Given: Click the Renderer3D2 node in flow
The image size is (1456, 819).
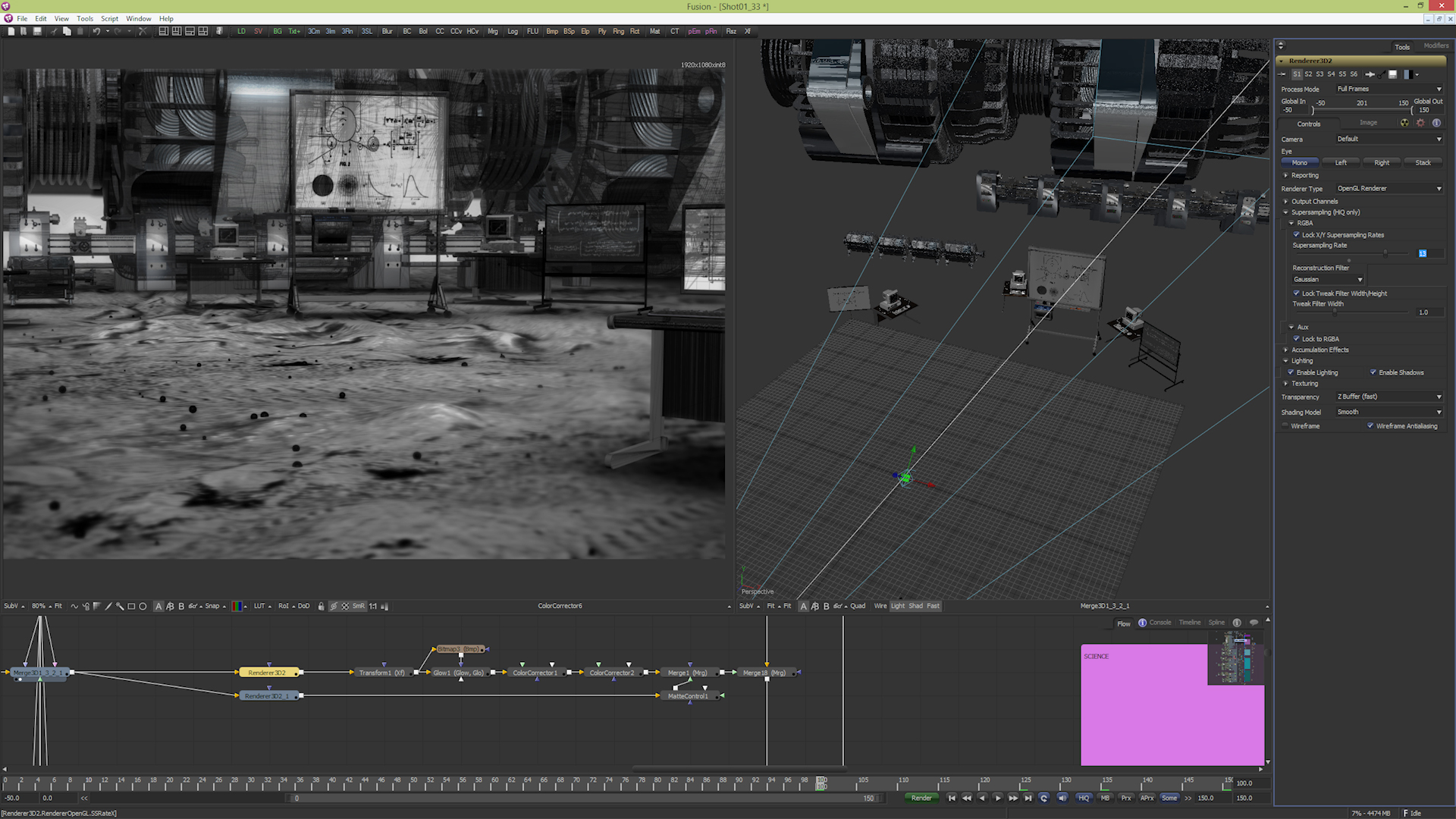Looking at the screenshot, I should coord(268,673).
